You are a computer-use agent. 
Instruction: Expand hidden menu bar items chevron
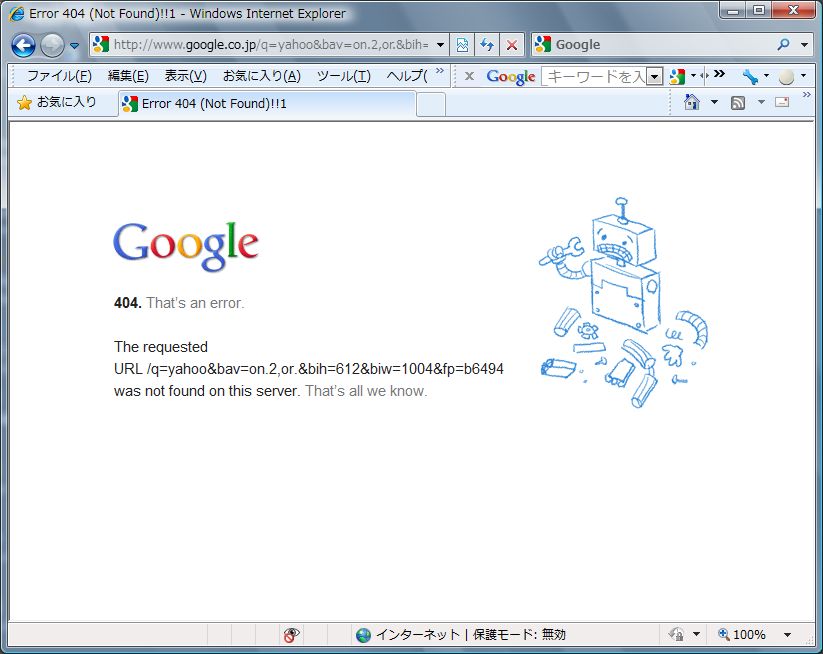[x=440, y=70]
